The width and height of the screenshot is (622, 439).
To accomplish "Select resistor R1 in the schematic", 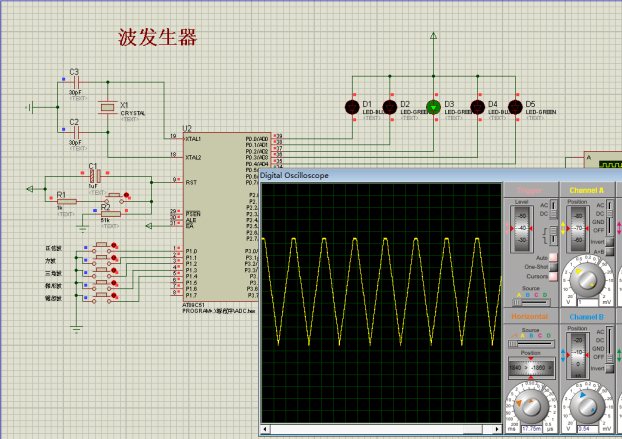I will [x=67, y=201].
